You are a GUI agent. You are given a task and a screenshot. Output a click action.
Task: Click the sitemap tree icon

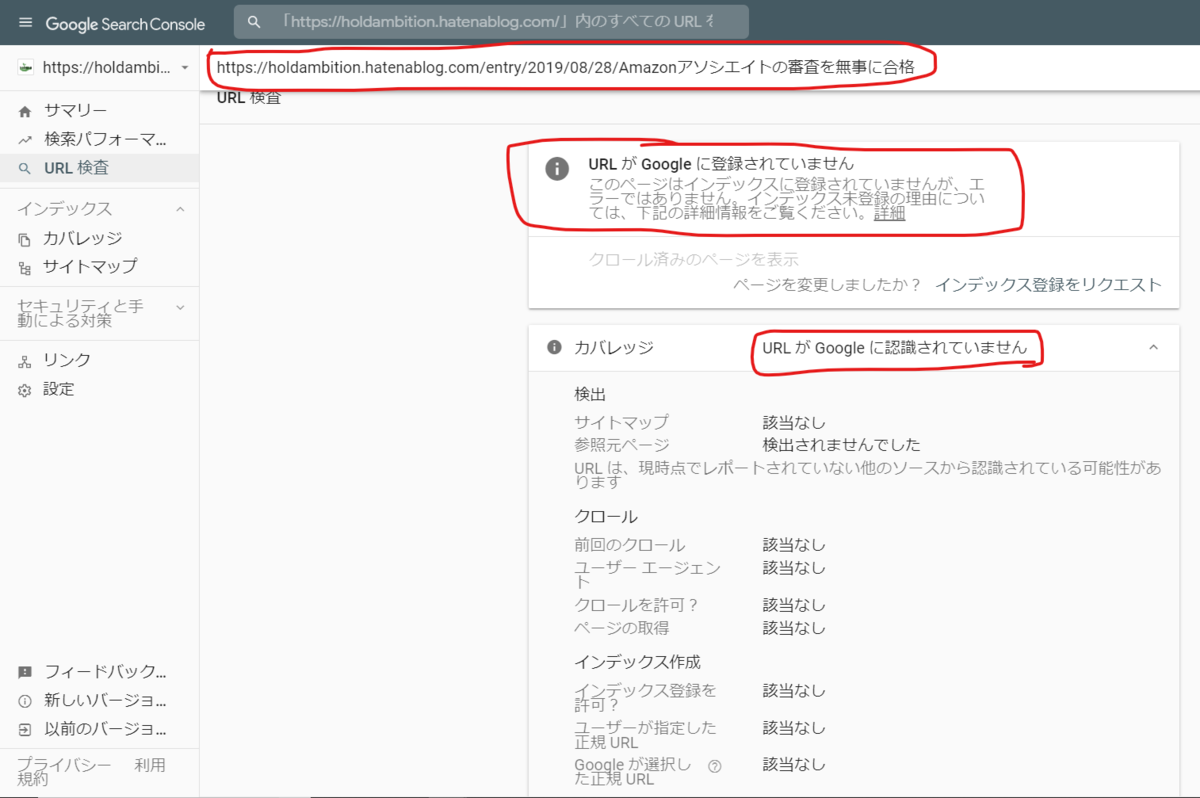25,267
